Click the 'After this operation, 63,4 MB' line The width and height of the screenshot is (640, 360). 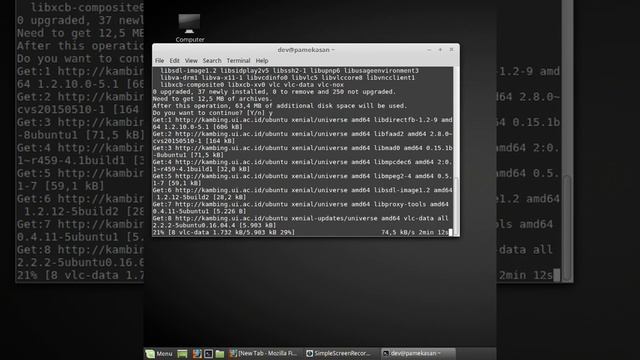point(280,106)
